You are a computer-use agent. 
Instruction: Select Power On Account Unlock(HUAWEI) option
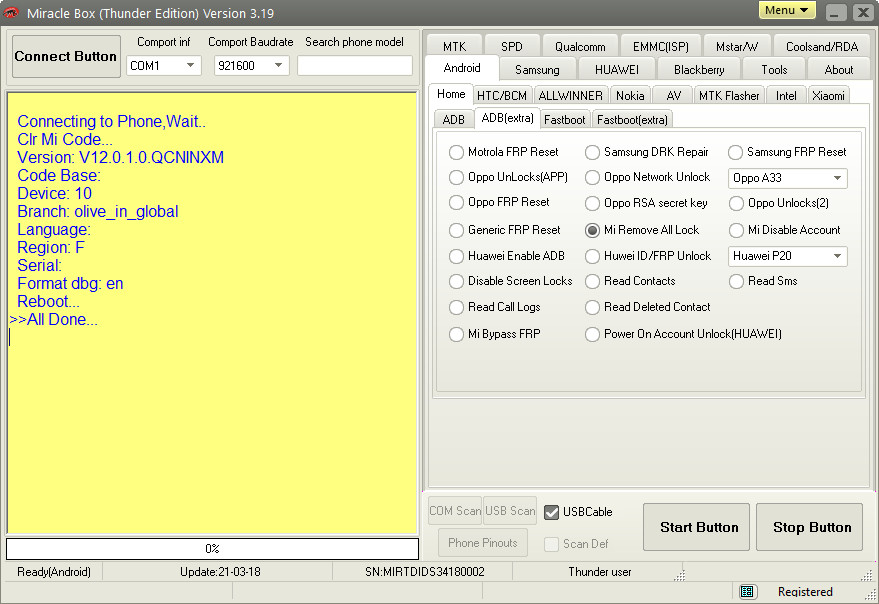683,334
